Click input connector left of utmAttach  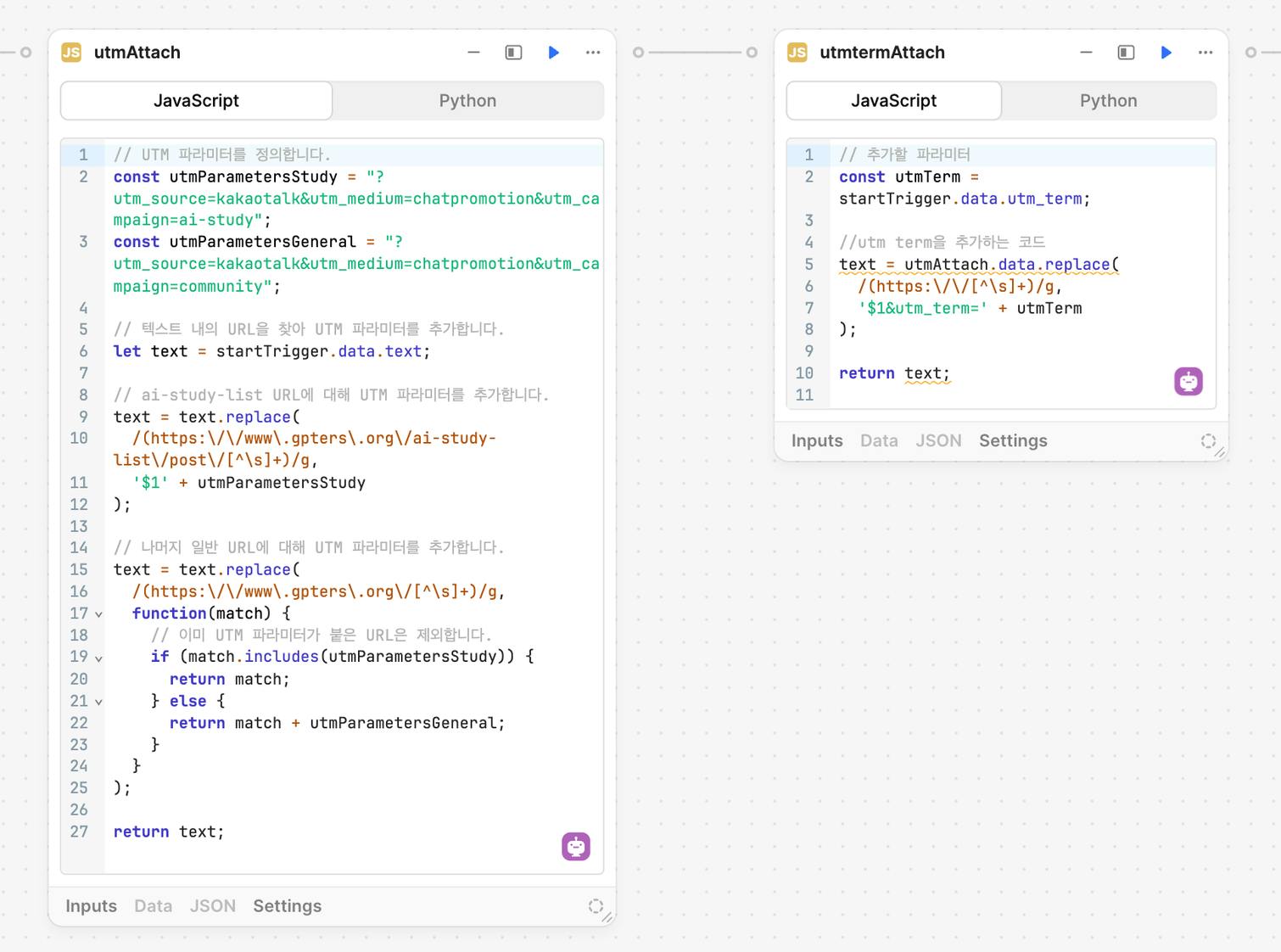click(25, 53)
